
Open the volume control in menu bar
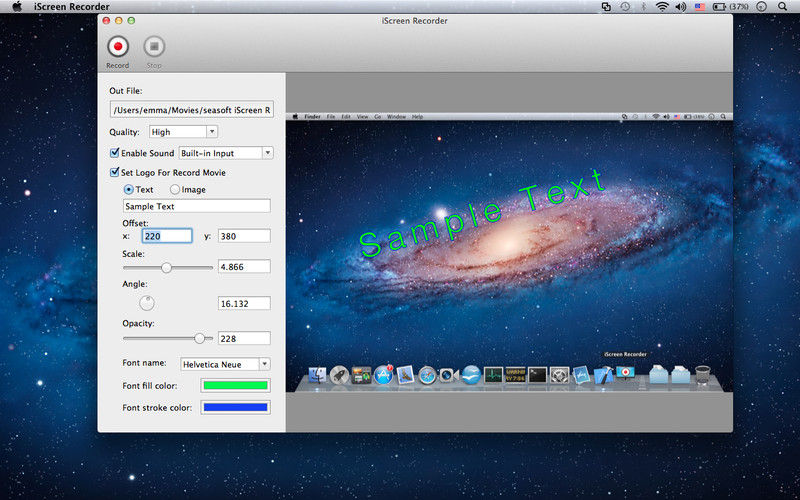click(681, 7)
